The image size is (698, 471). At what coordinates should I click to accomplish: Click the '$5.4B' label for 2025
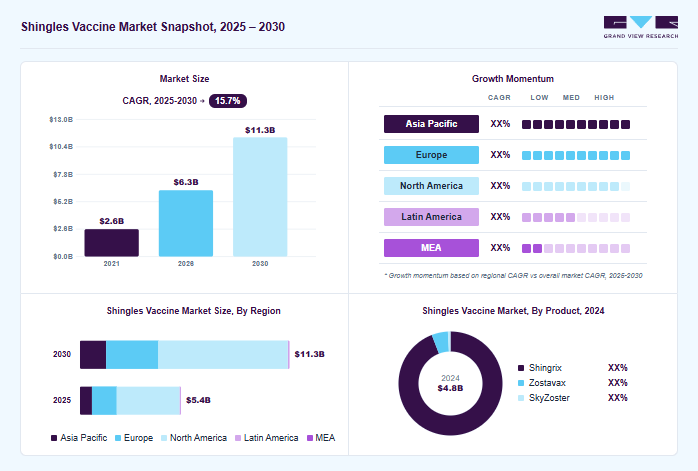[x=198, y=400]
